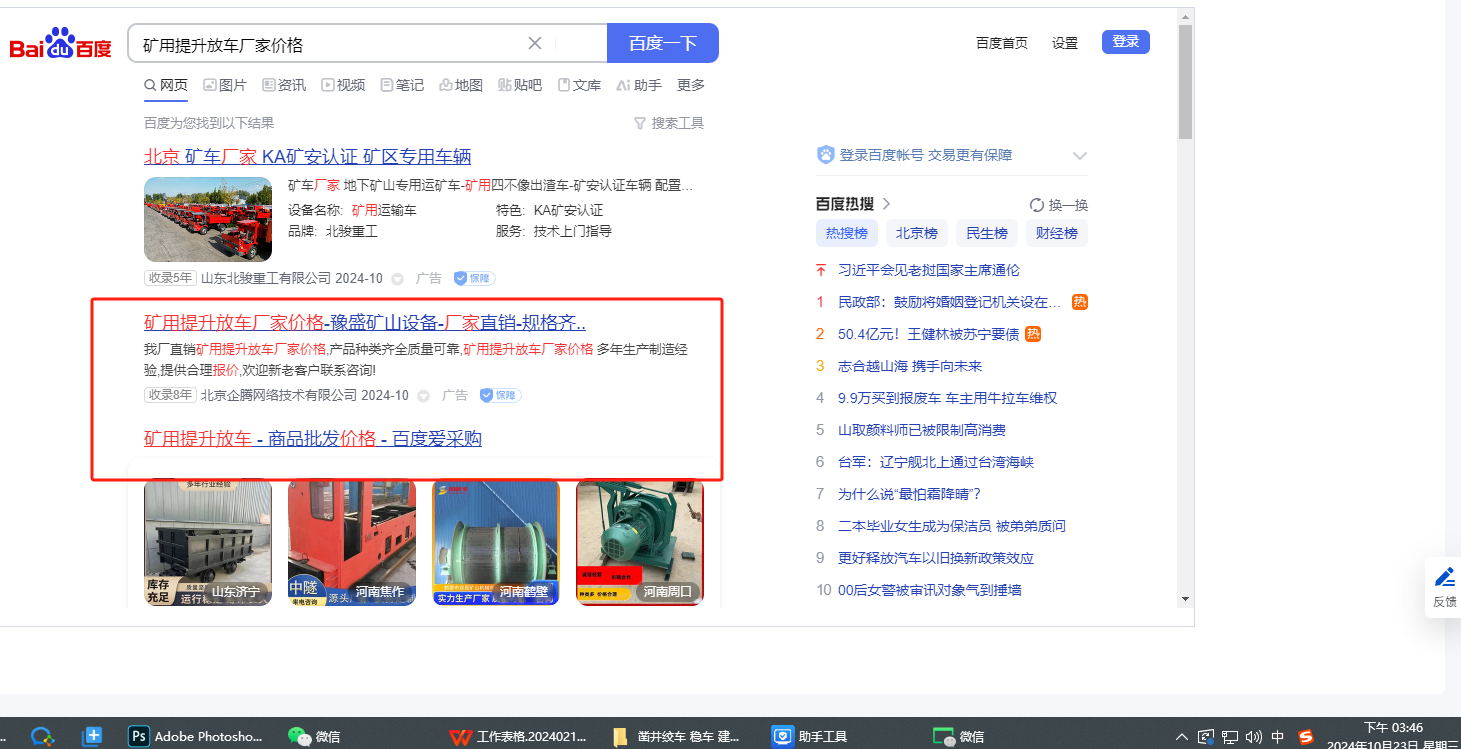Open the 助手工具 taskbar app

coord(810,736)
